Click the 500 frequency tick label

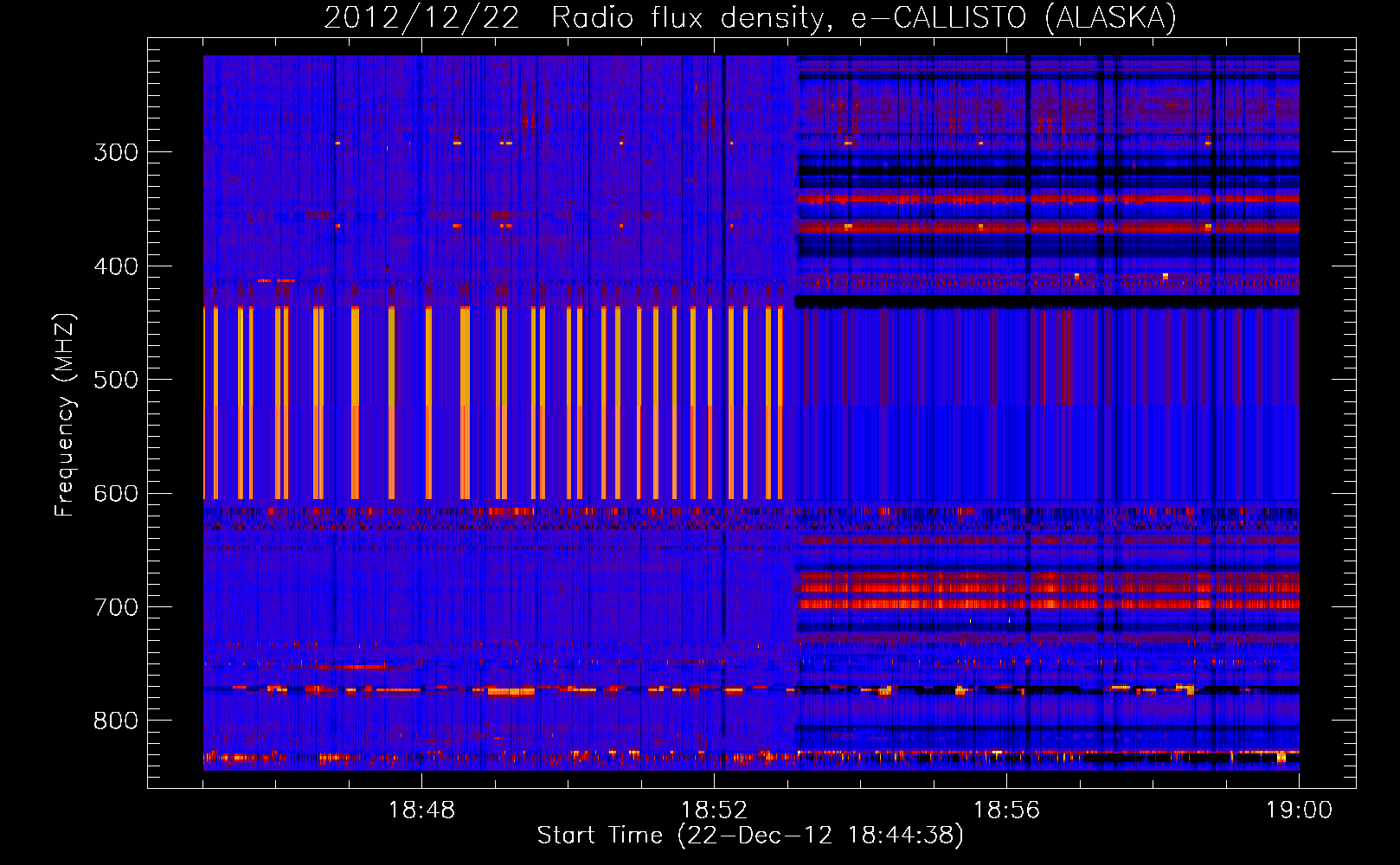coord(116,380)
